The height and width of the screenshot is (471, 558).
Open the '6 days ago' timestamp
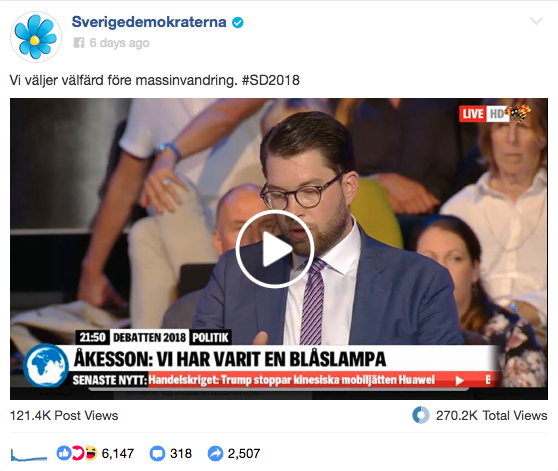coord(119,43)
